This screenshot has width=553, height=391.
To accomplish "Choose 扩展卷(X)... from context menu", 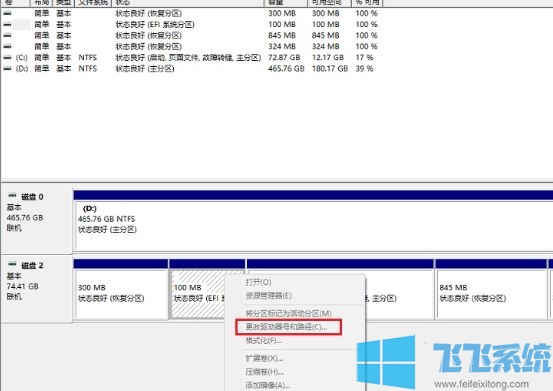I will coord(265,358).
